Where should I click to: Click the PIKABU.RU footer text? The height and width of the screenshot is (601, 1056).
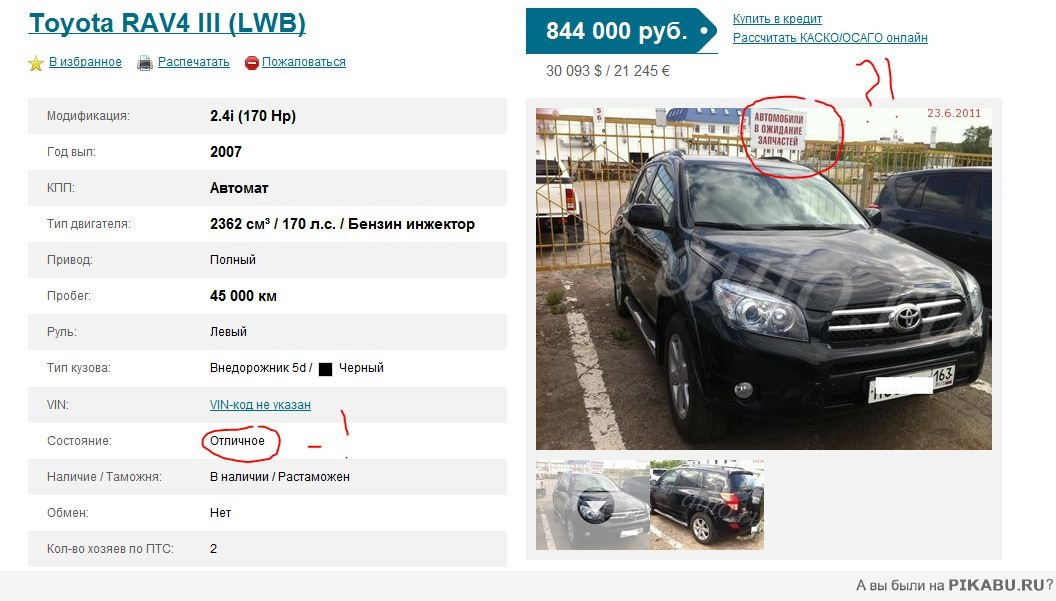click(997, 585)
